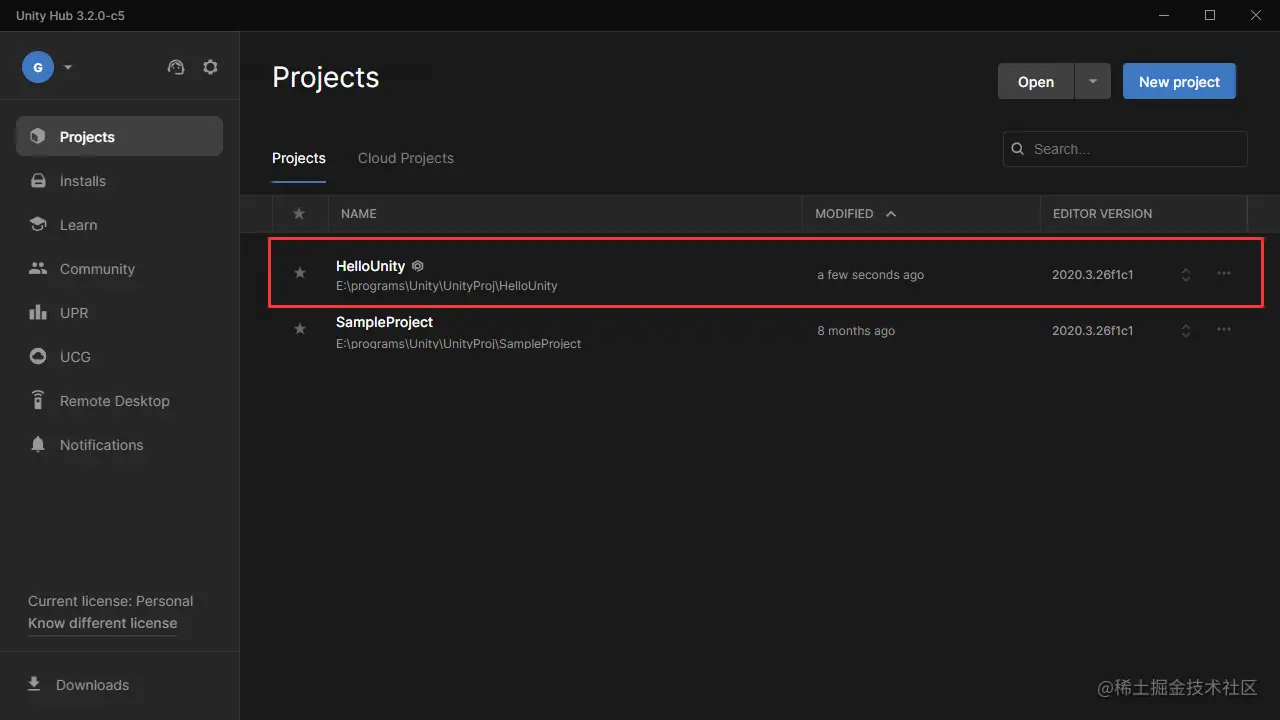Click the New project button
Screen dimensions: 1280x720
pyautogui.click(x=1179, y=82)
